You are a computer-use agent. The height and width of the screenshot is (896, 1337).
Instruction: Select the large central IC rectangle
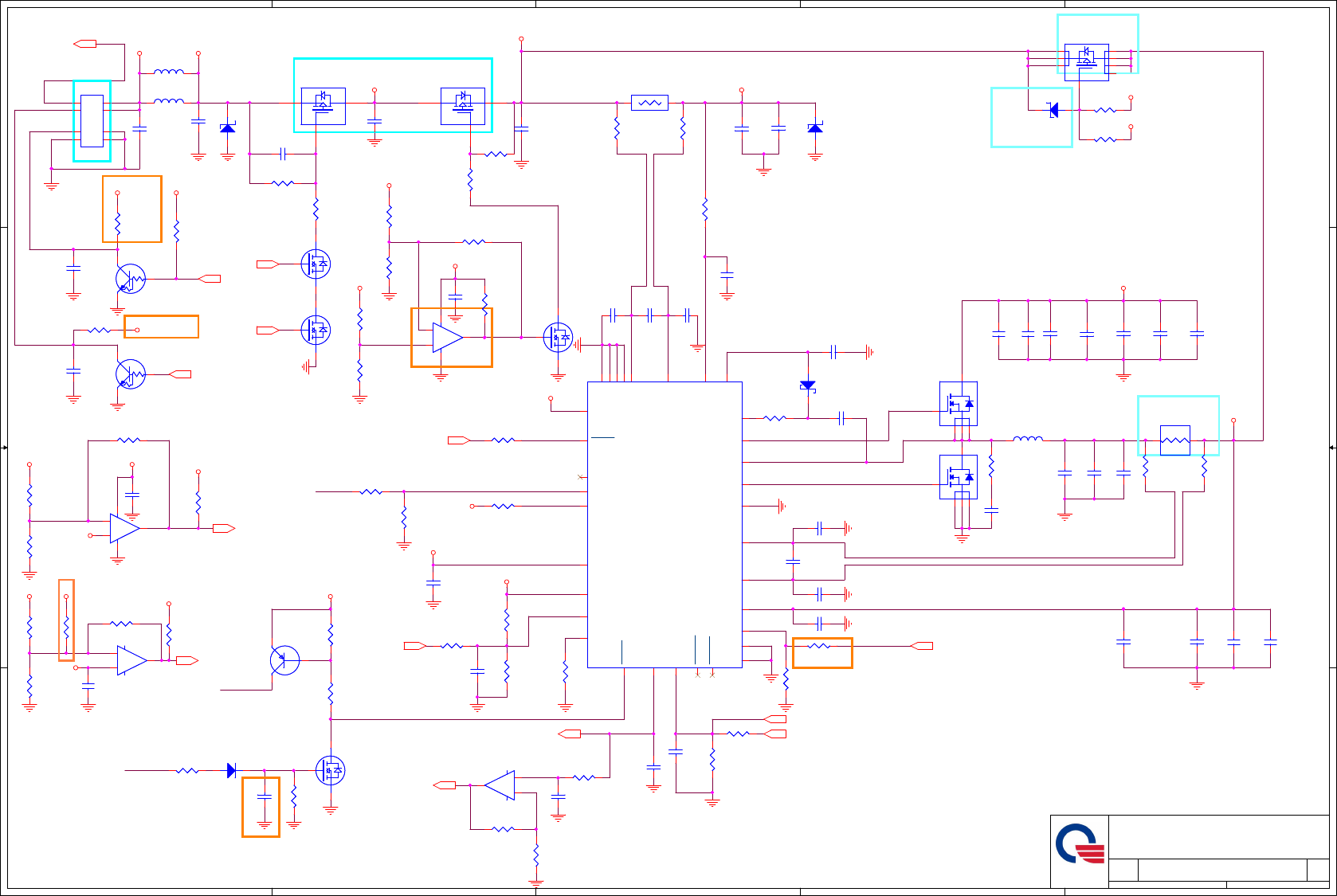(665, 524)
